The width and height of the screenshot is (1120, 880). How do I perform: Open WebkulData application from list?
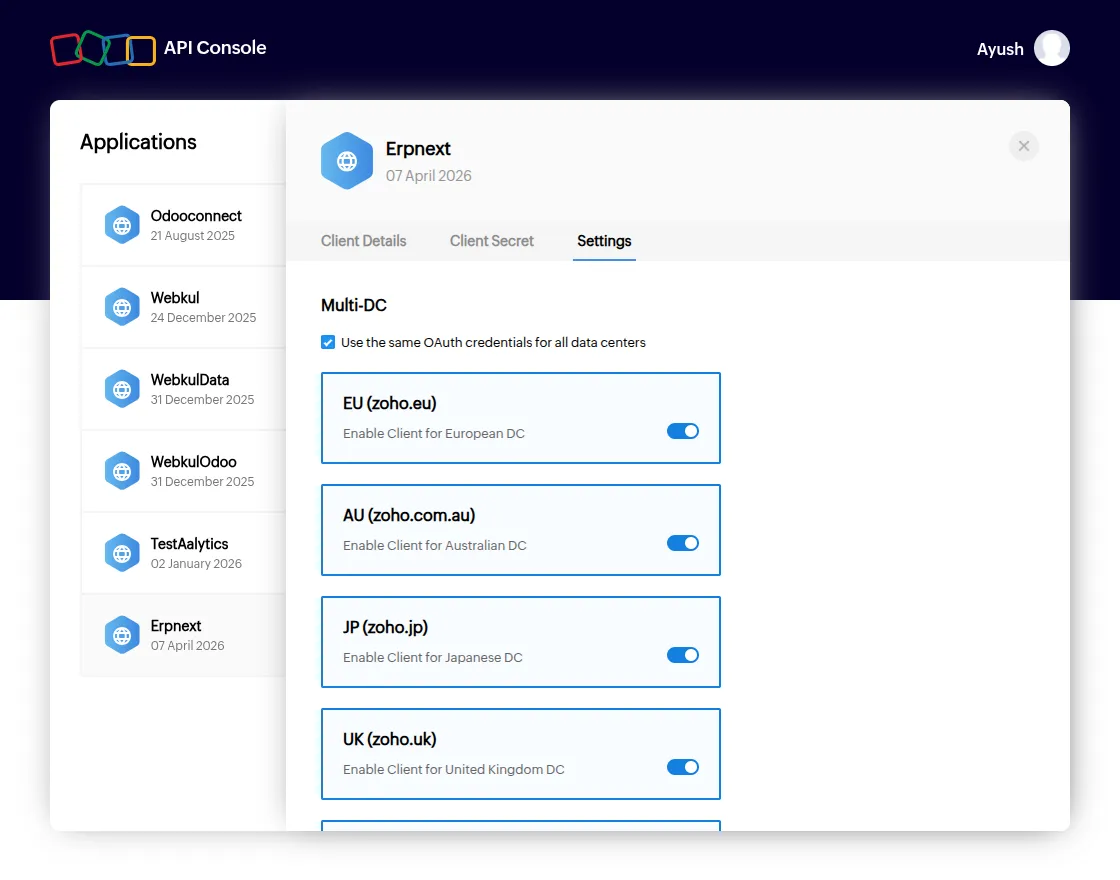pos(184,389)
